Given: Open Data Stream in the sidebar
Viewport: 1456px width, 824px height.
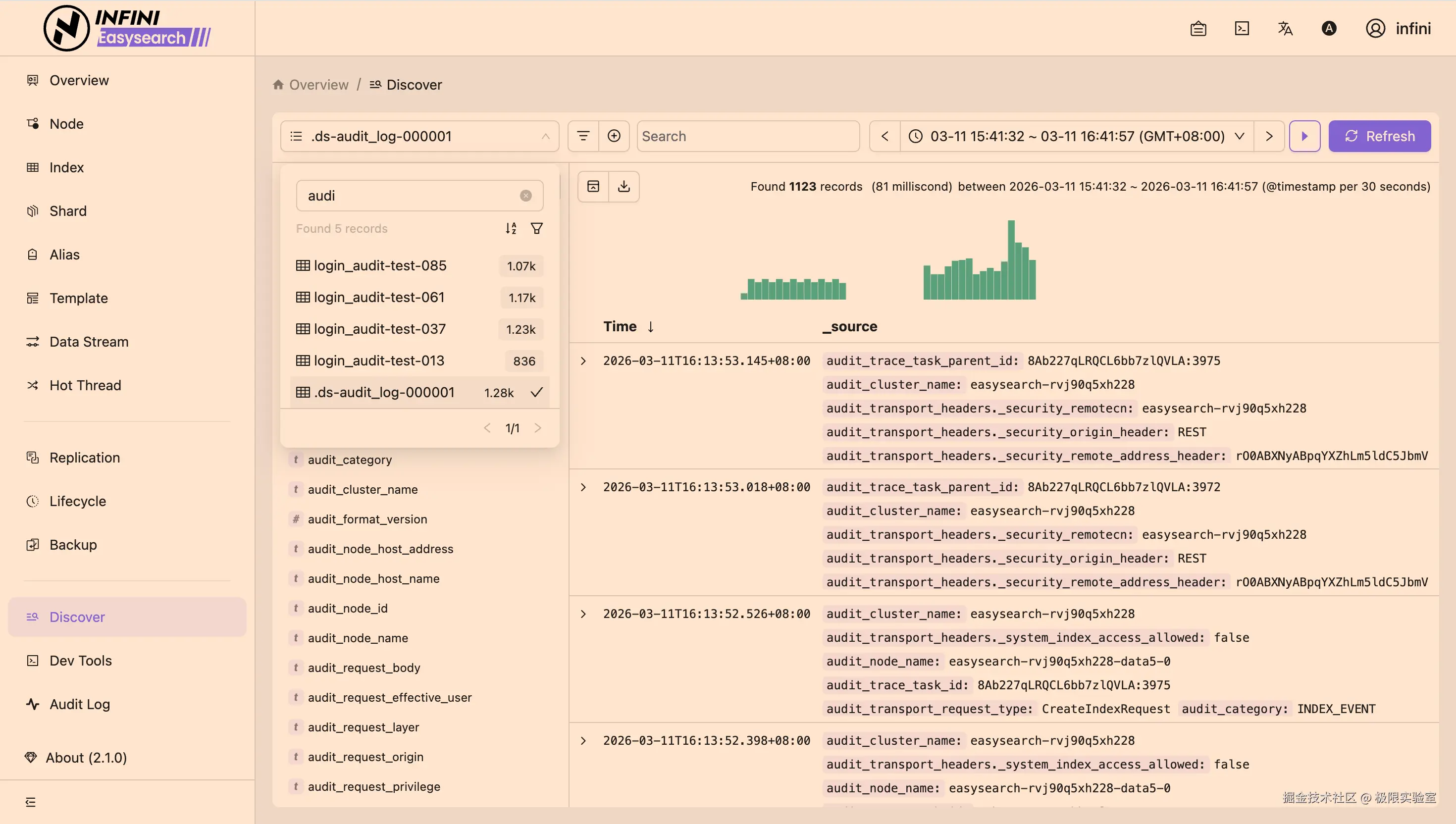Looking at the screenshot, I should pos(89,342).
